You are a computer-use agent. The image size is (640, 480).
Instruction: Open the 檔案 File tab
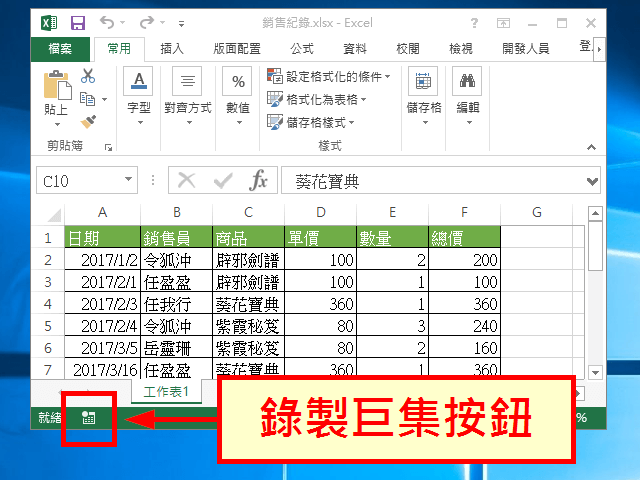click(x=60, y=49)
